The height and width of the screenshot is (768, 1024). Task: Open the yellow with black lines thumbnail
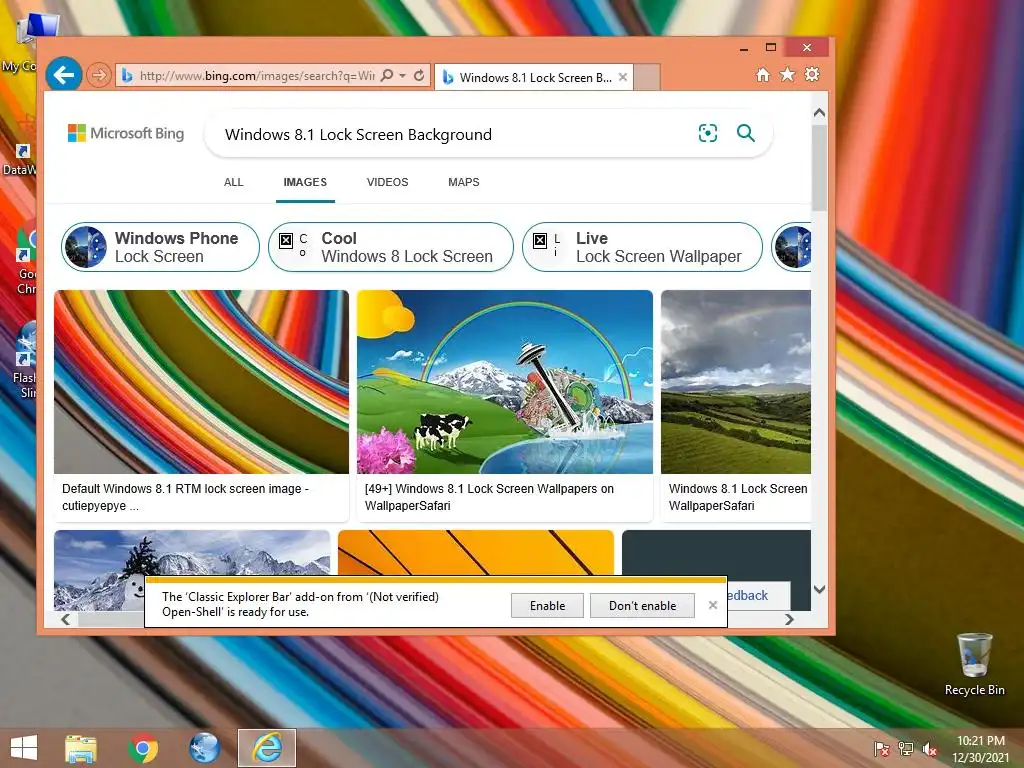475,552
